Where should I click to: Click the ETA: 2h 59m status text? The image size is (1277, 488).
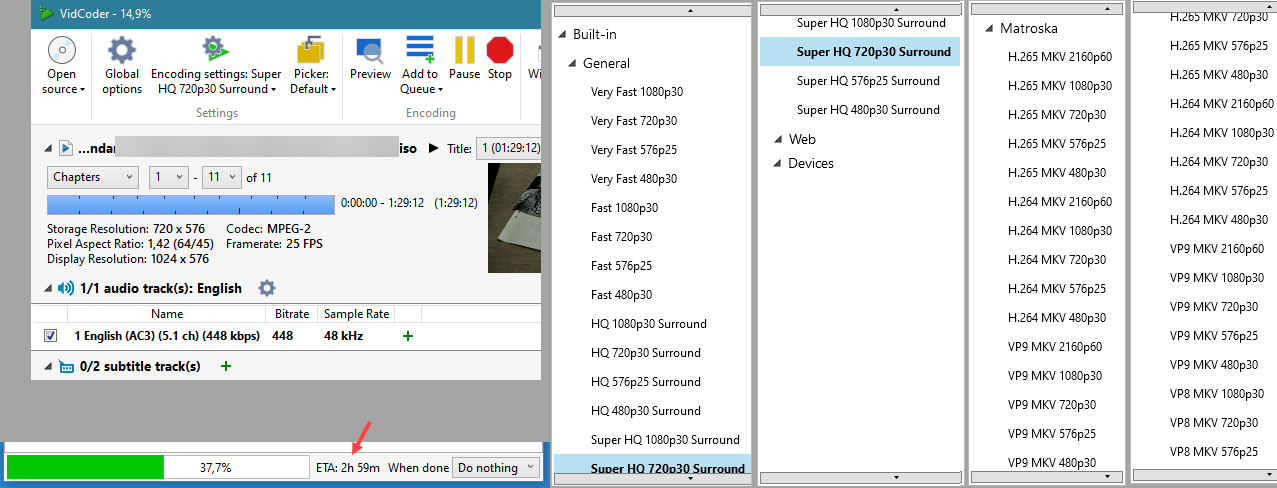[x=346, y=467]
